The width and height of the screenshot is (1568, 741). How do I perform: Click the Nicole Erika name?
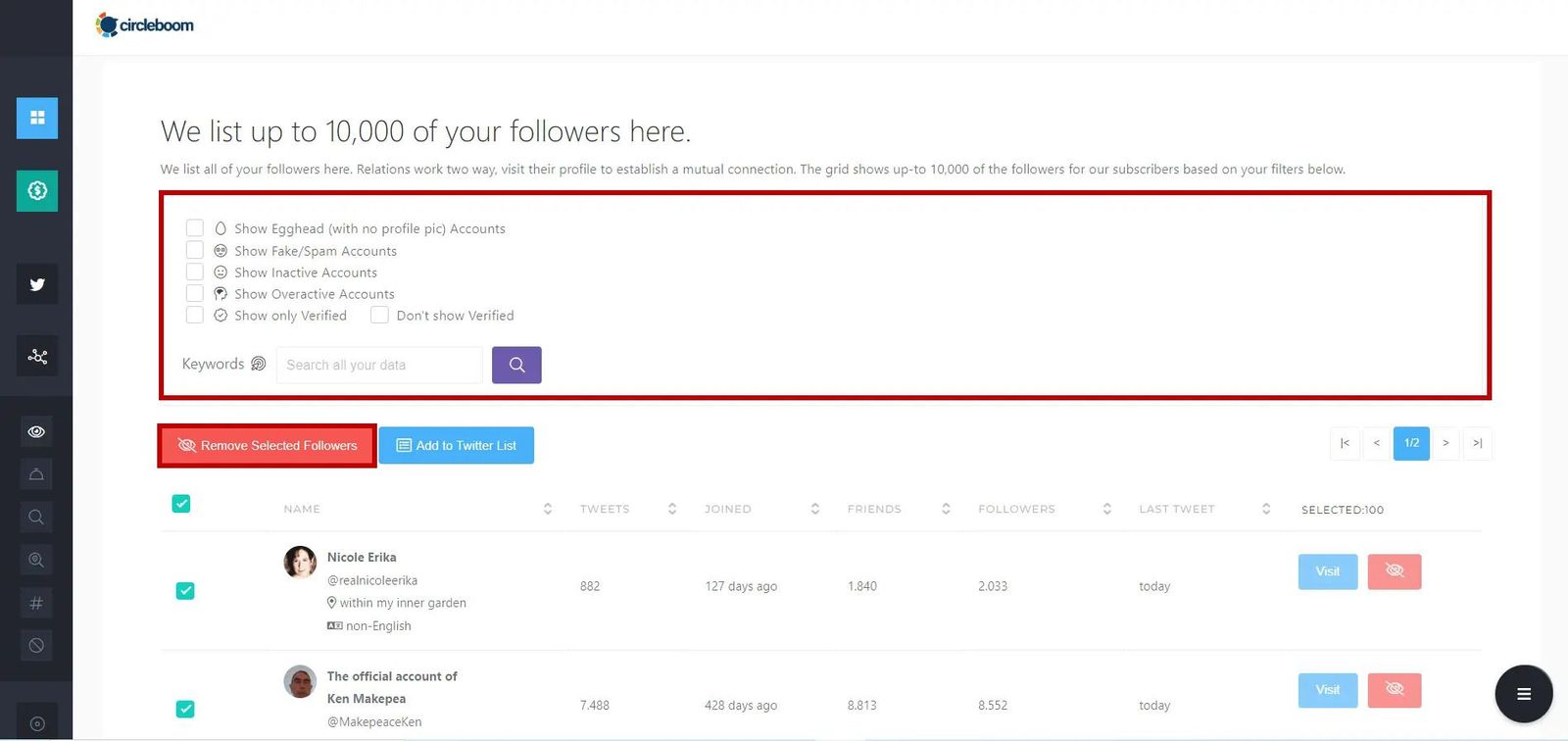pyautogui.click(x=362, y=557)
